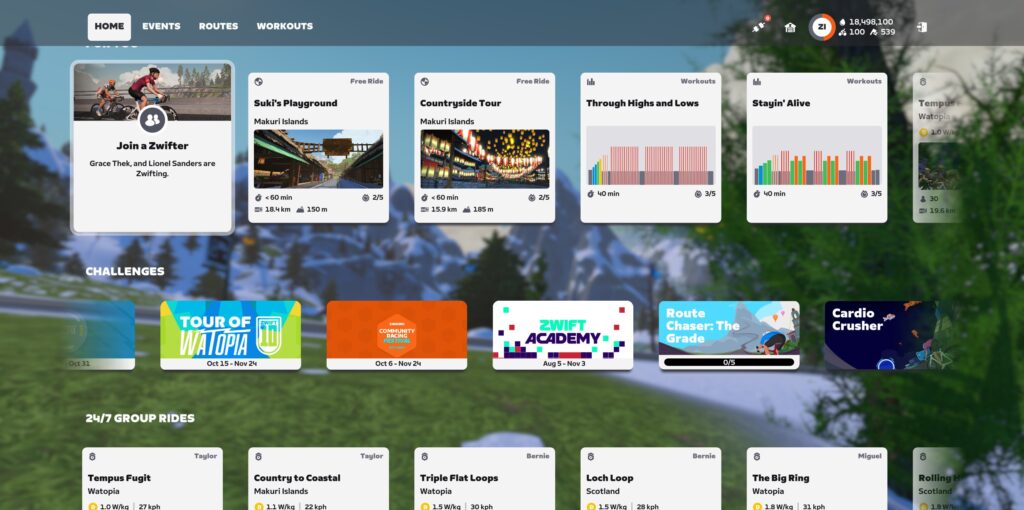Click robot pacer icon on Tempus Fugit card

(x=92, y=456)
